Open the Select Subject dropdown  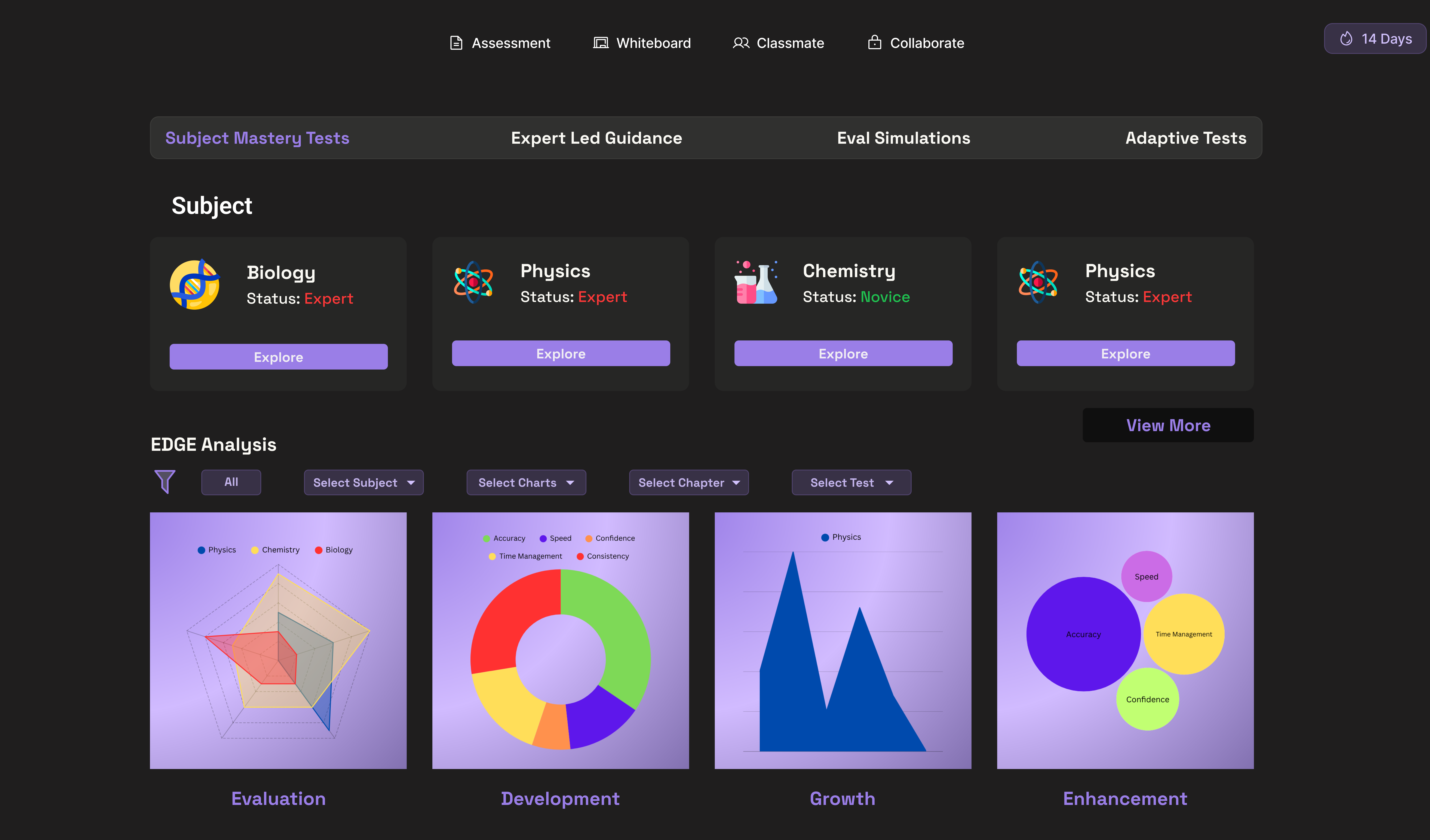364,483
